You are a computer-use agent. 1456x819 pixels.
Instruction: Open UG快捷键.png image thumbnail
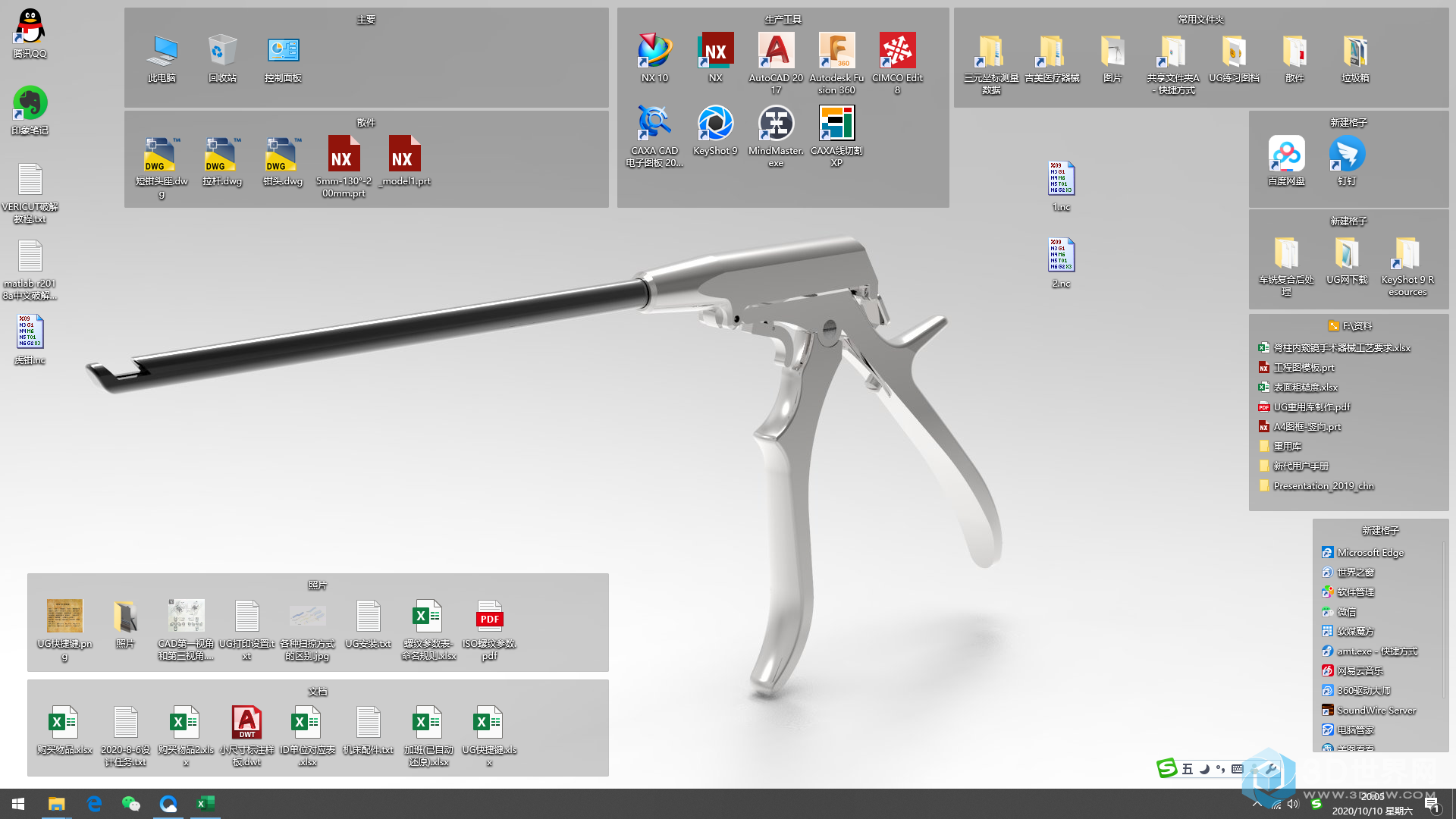coord(64,629)
